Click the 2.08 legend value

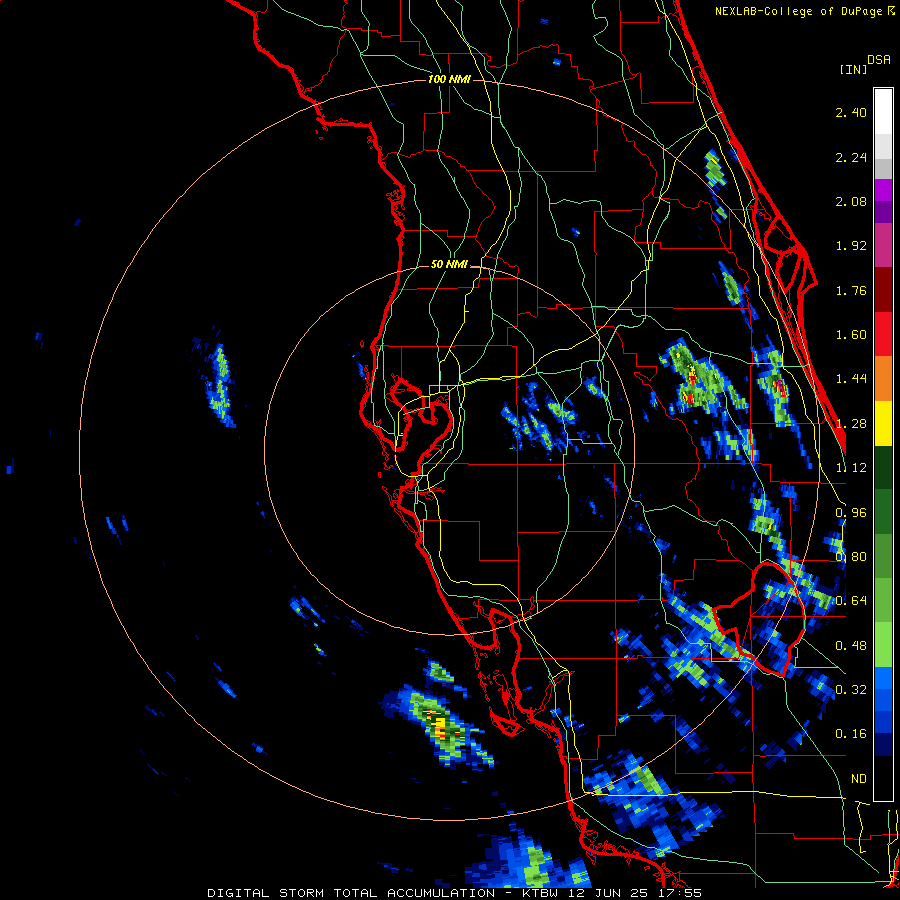click(x=851, y=201)
